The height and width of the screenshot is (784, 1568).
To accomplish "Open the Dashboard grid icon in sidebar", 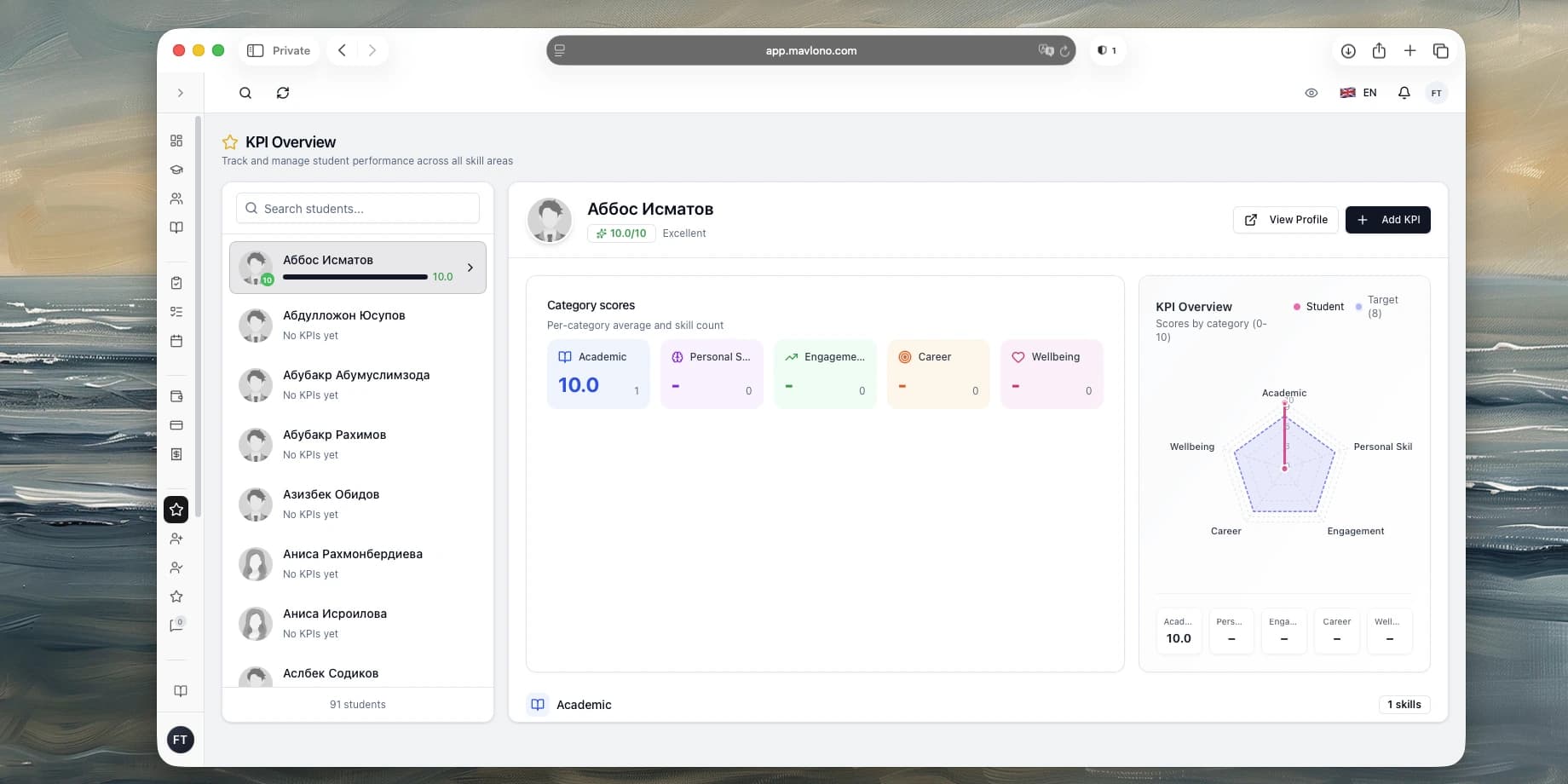I will pos(176,140).
